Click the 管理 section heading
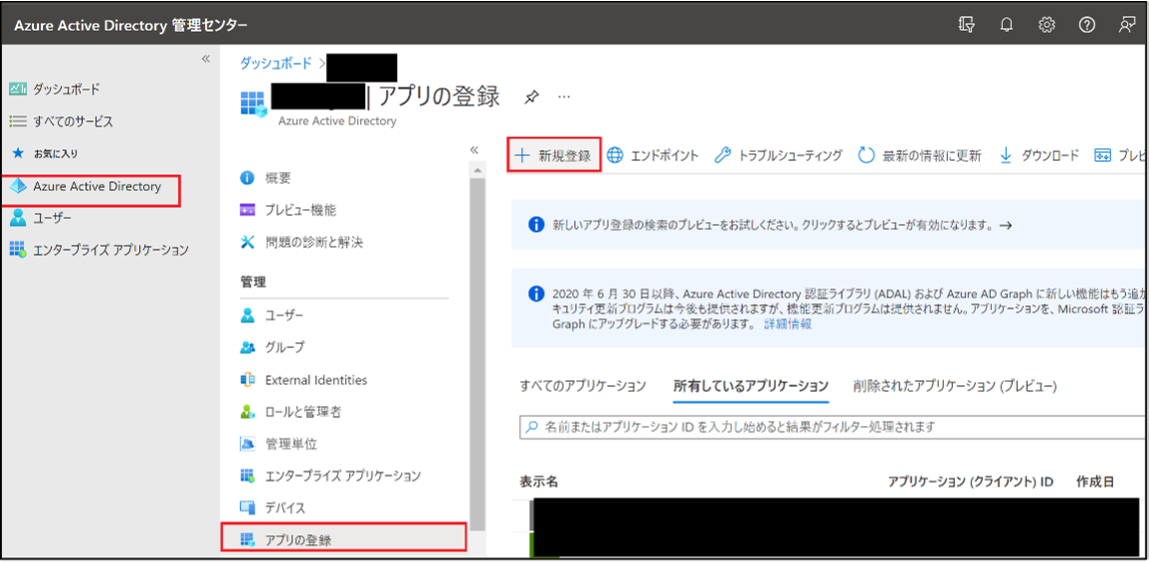The image size is (1149, 562). click(254, 281)
